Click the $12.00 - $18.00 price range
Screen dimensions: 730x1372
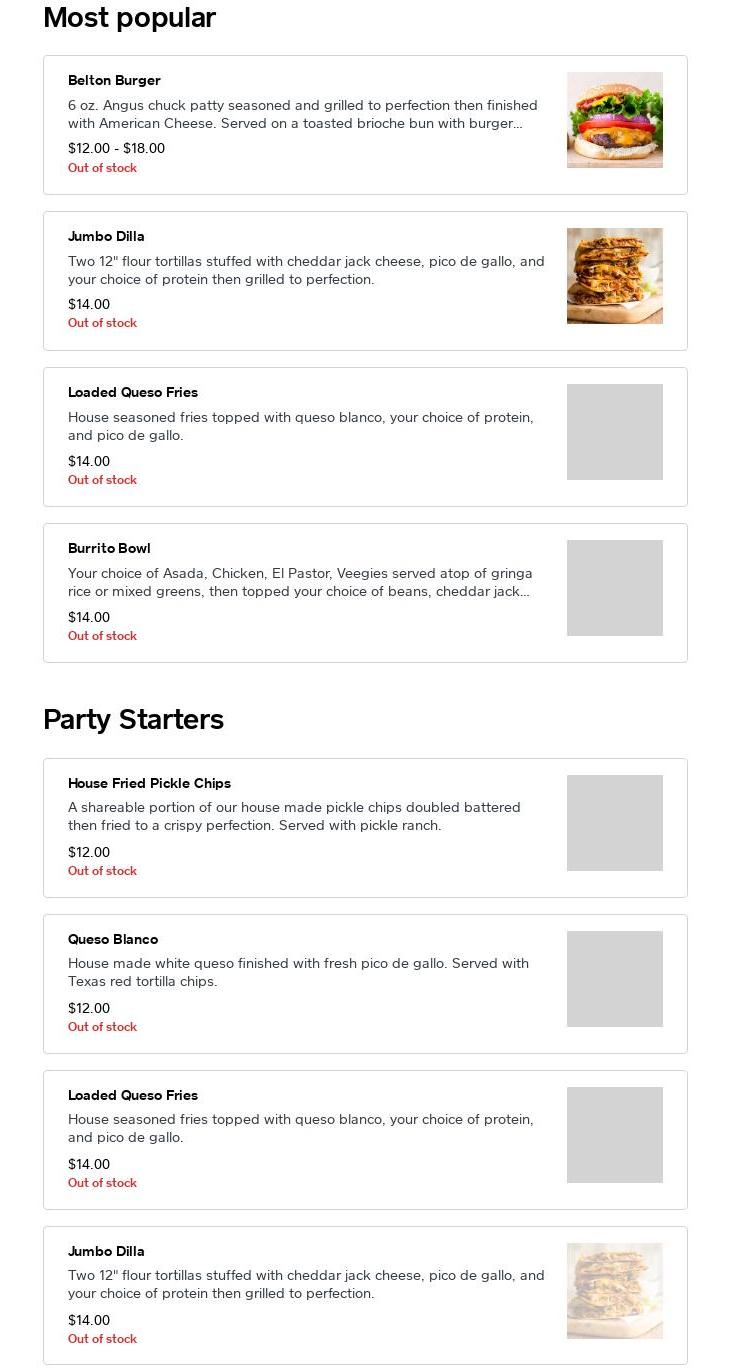[116, 148]
